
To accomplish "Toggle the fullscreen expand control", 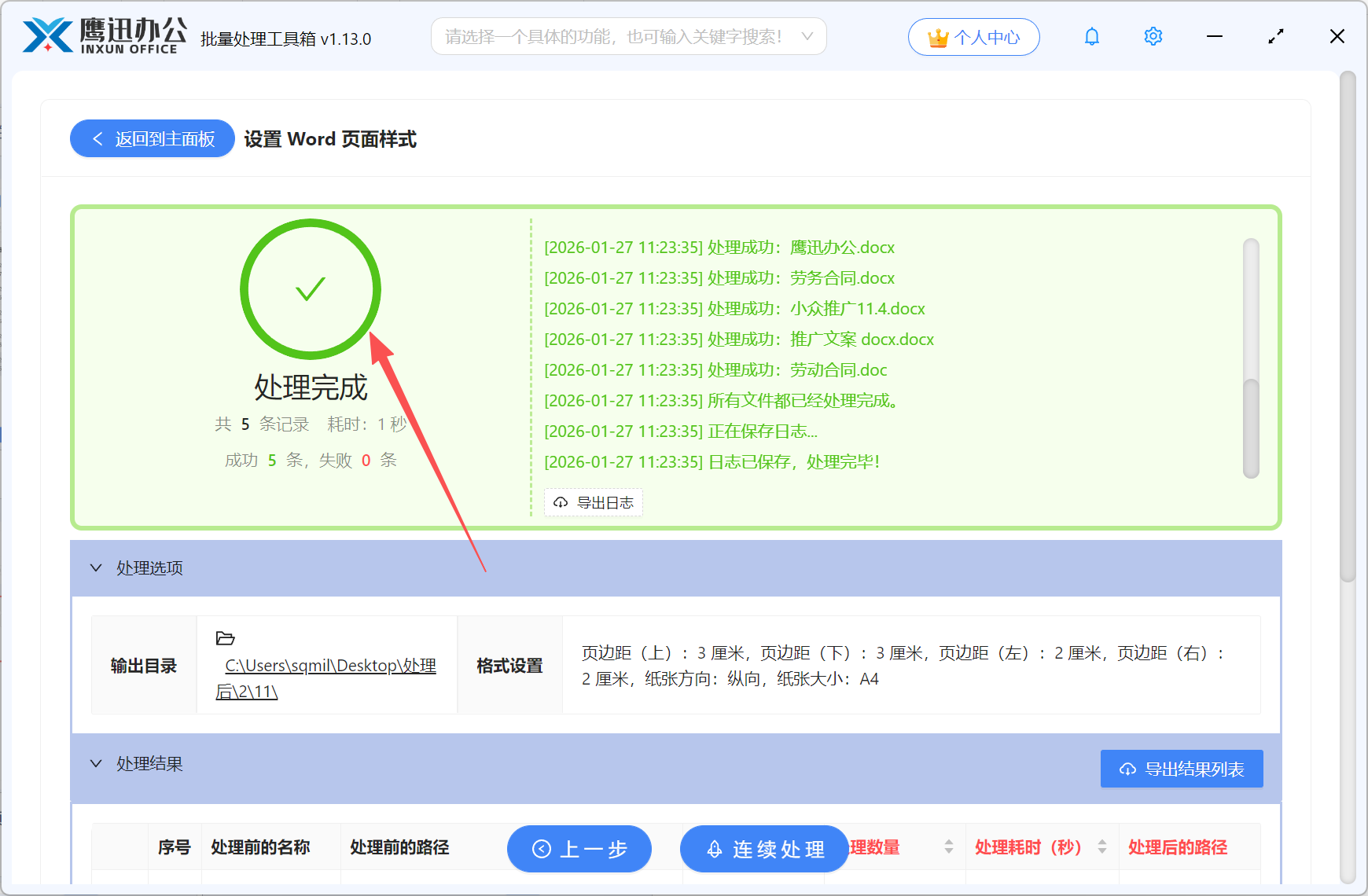I will click(1275, 36).
